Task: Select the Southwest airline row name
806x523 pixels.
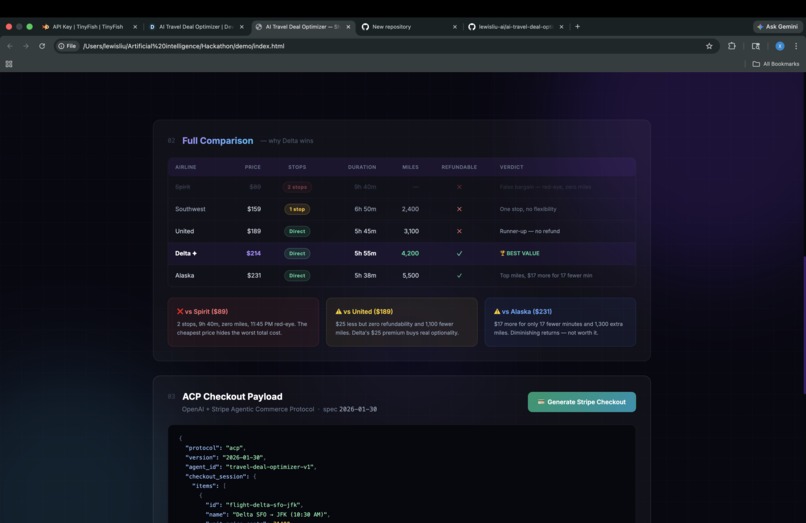Action: pos(190,209)
